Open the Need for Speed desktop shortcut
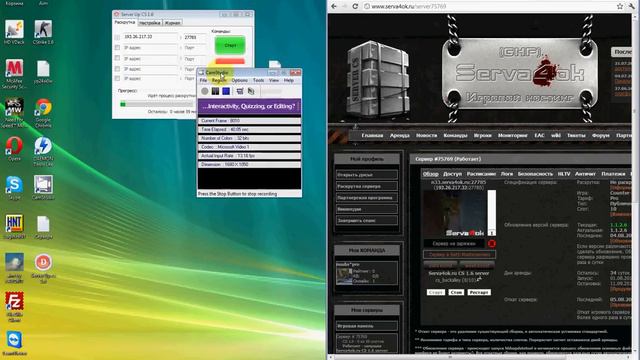The image size is (640, 360). coord(14,113)
